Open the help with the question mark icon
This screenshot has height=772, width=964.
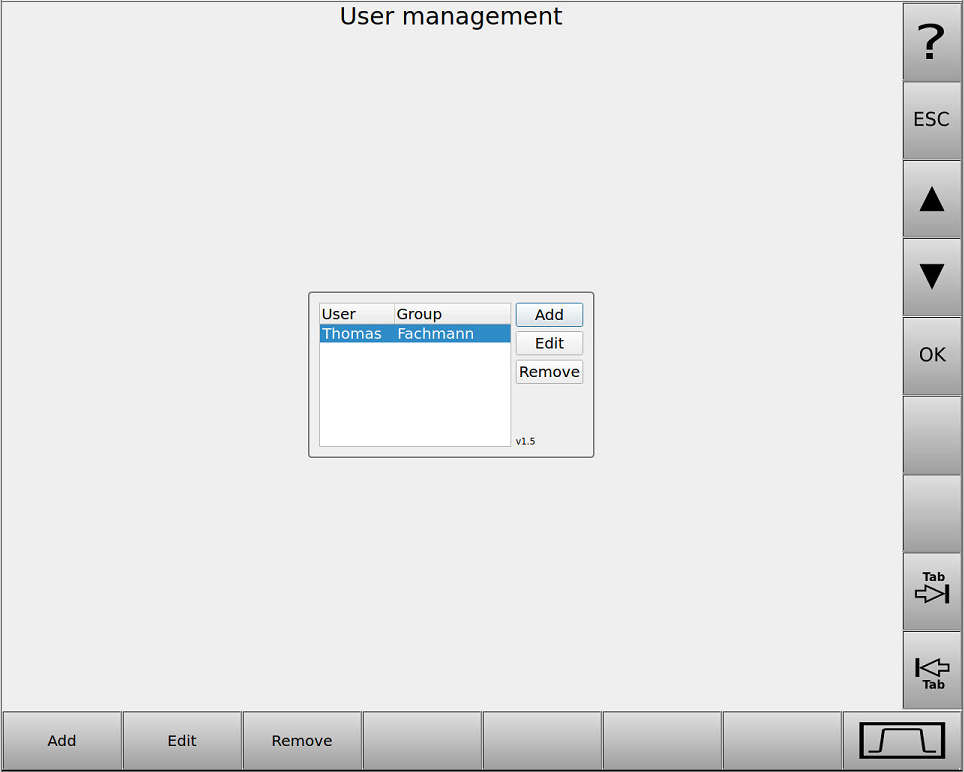point(931,42)
